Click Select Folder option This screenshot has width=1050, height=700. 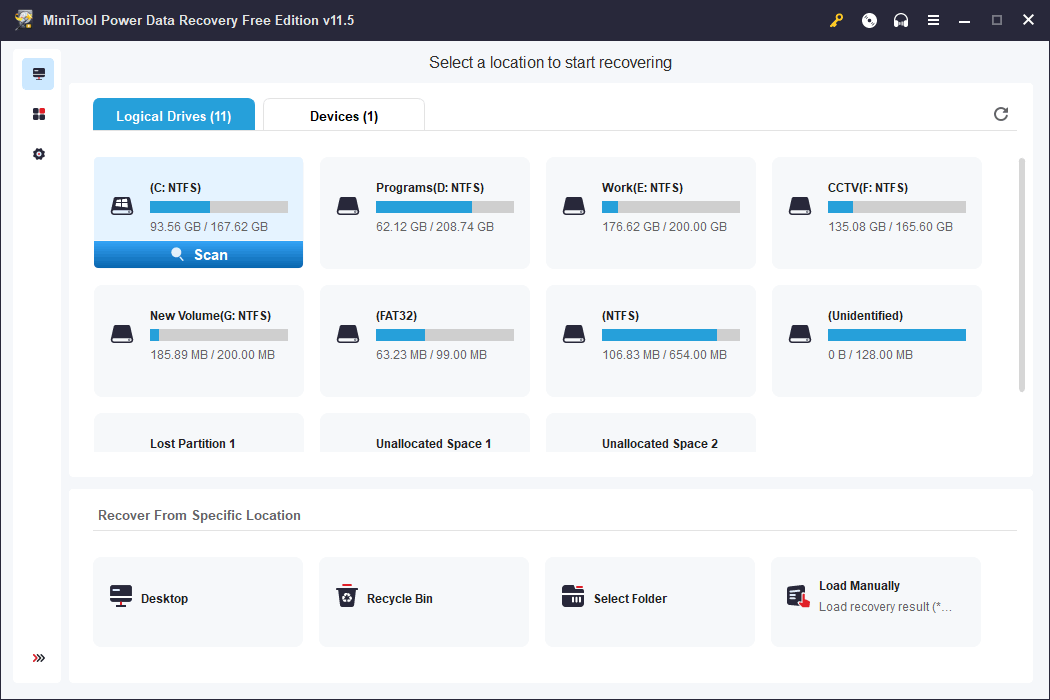[650, 599]
